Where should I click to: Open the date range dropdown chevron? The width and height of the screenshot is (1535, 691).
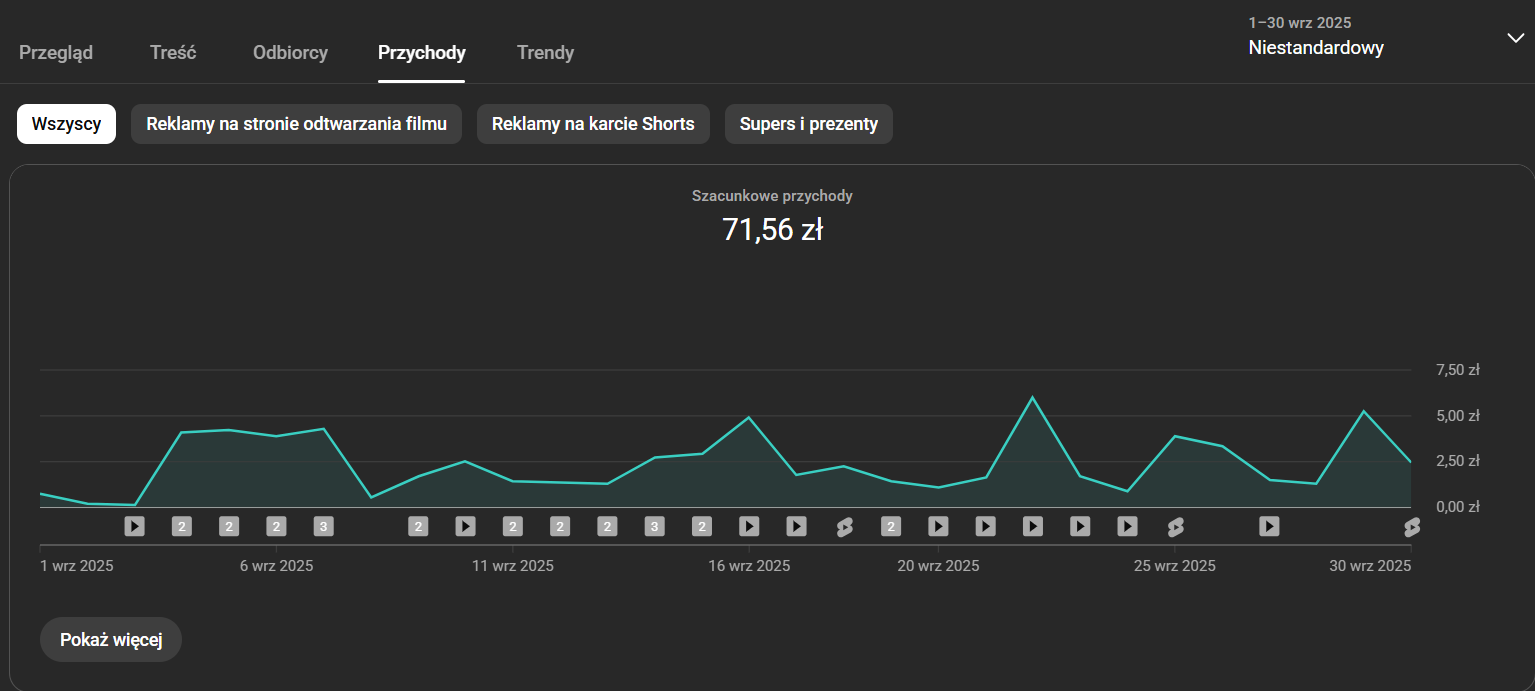(1515, 38)
